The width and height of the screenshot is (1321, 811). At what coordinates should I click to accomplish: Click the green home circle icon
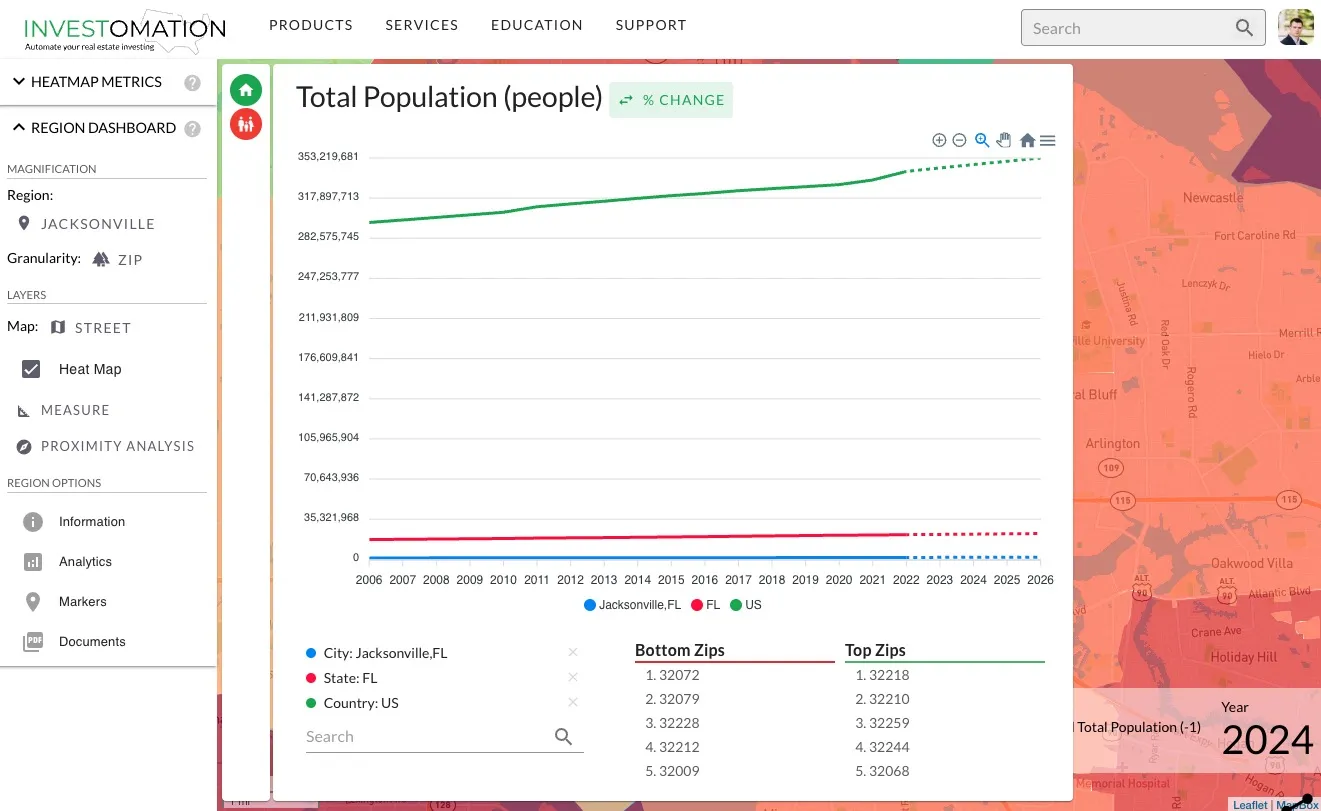[246, 89]
